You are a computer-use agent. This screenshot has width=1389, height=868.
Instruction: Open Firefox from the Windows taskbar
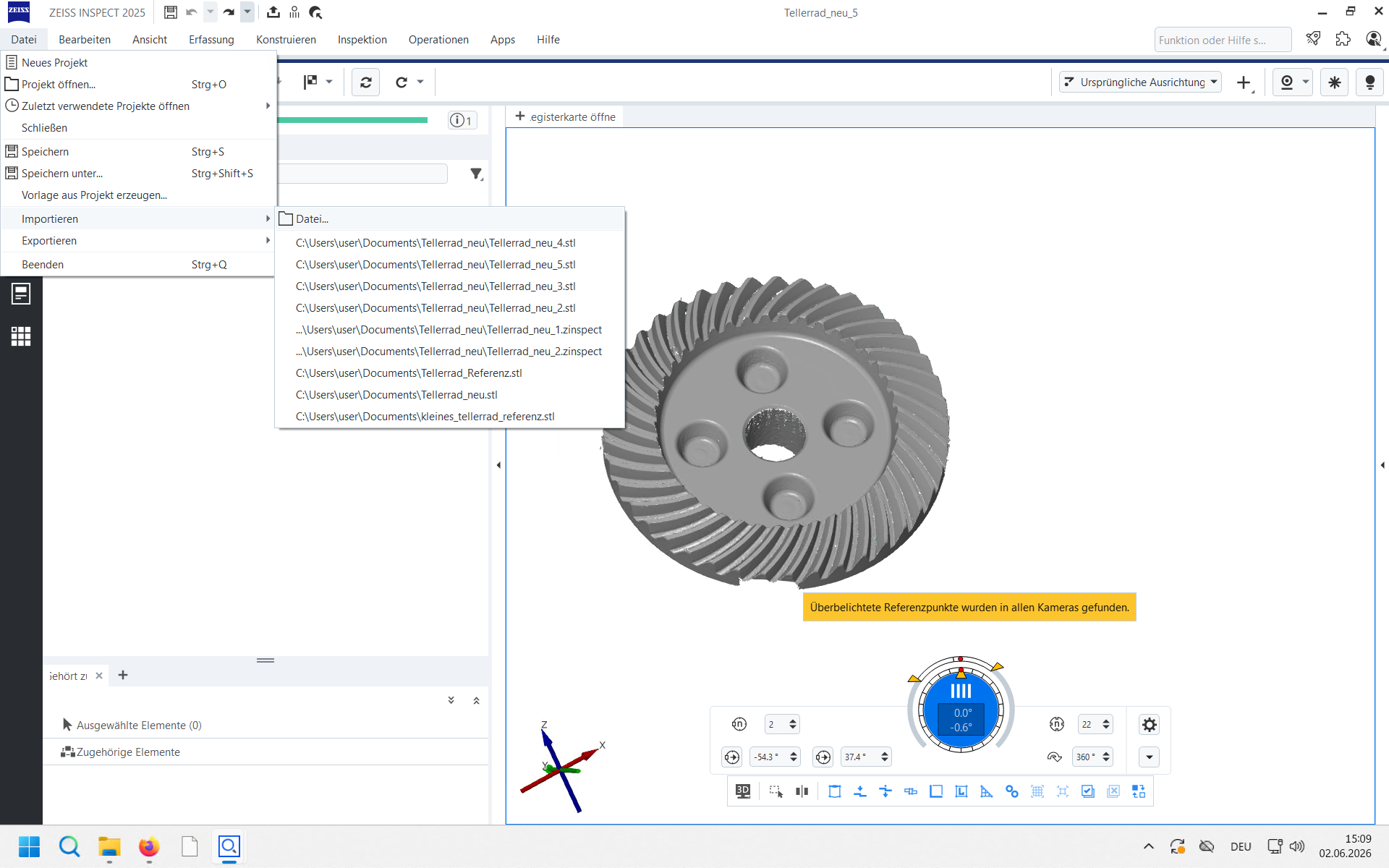149,846
